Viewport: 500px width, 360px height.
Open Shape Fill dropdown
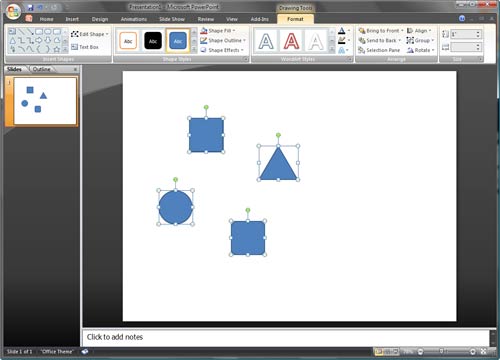(x=218, y=31)
